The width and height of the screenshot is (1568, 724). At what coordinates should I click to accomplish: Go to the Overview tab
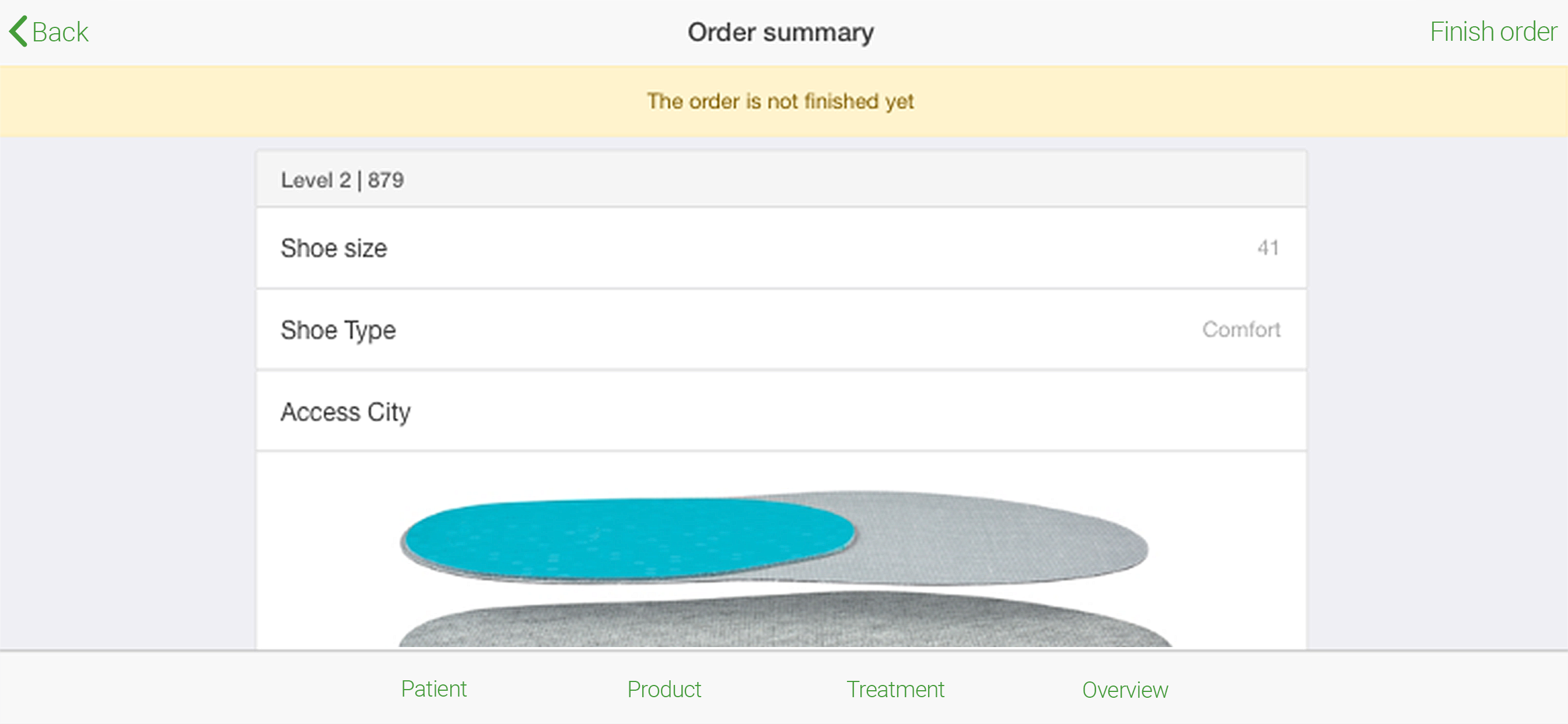pyautogui.click(x=1125, y=690)
